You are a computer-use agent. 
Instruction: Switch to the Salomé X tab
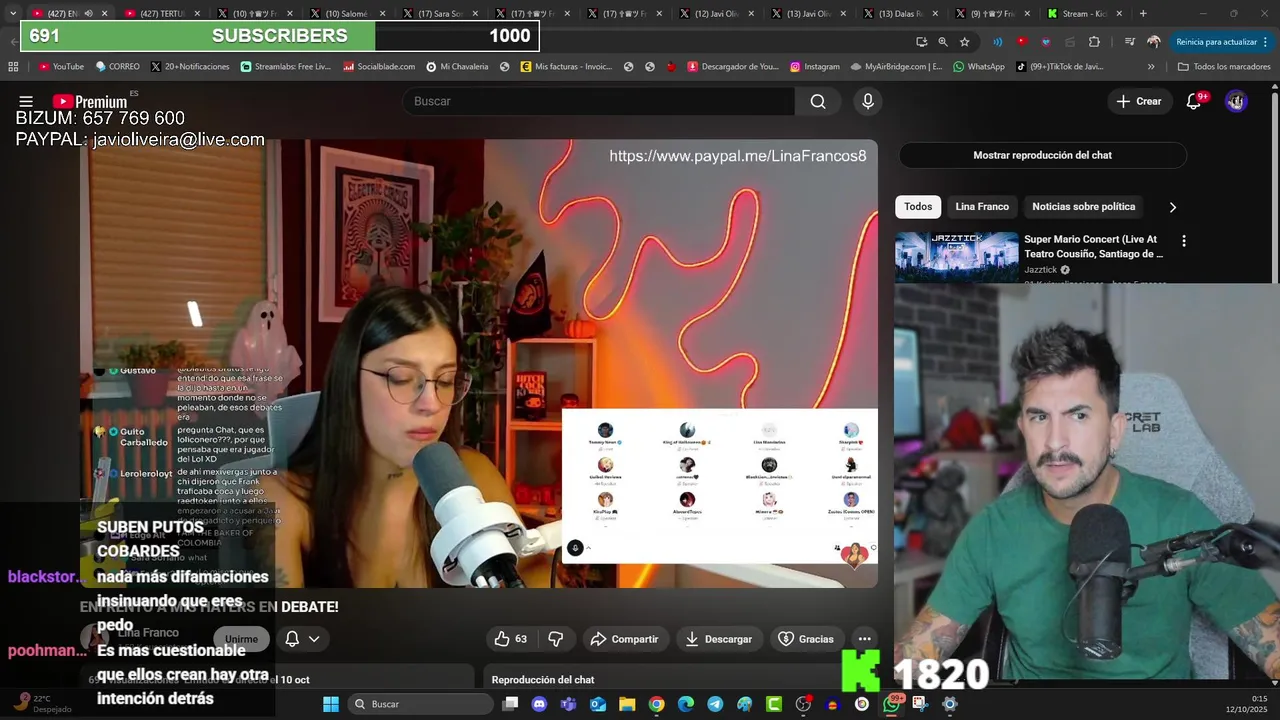tap(346, 13)
